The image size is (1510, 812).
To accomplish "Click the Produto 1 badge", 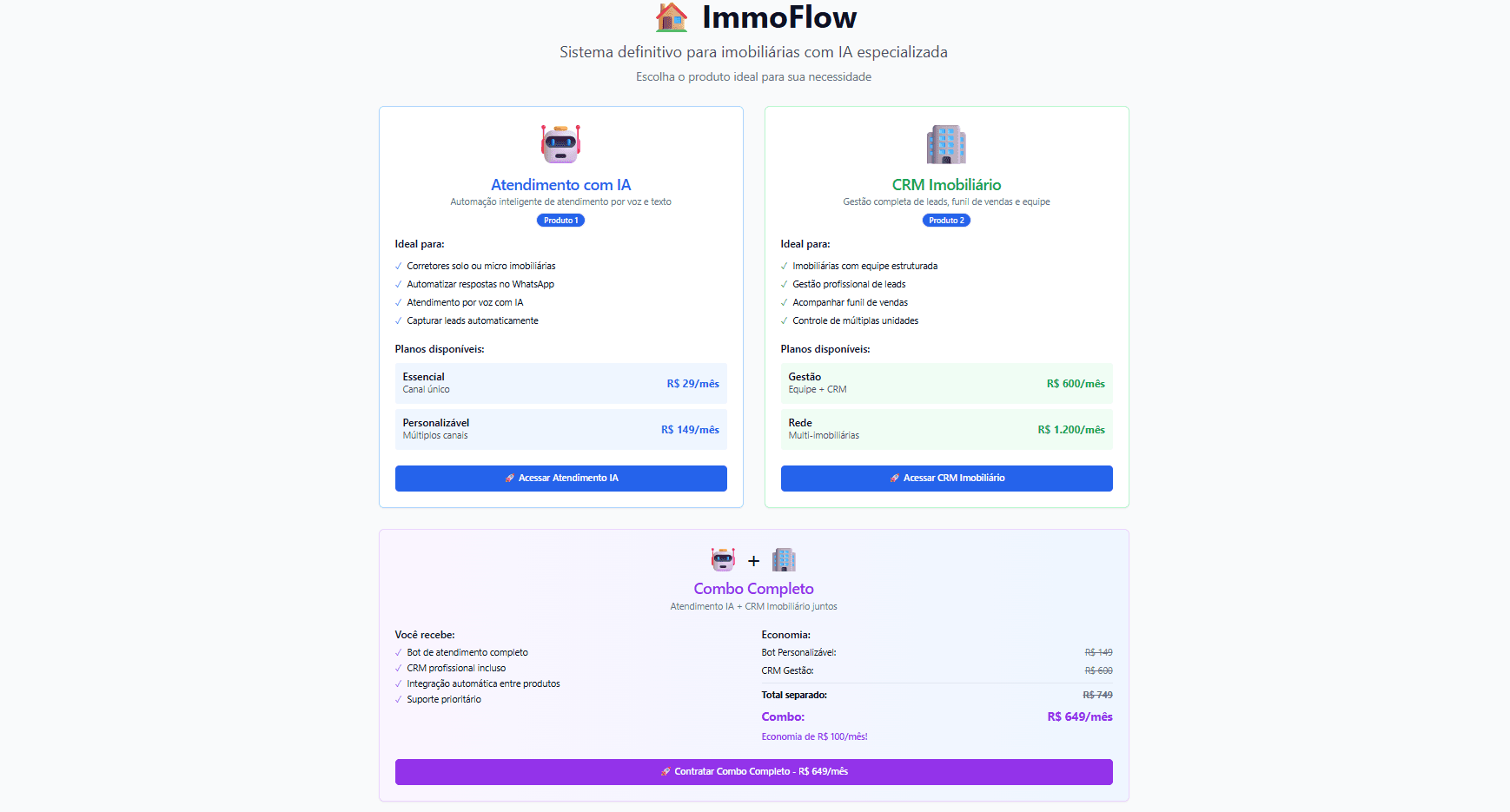I will tap(560, 220).
